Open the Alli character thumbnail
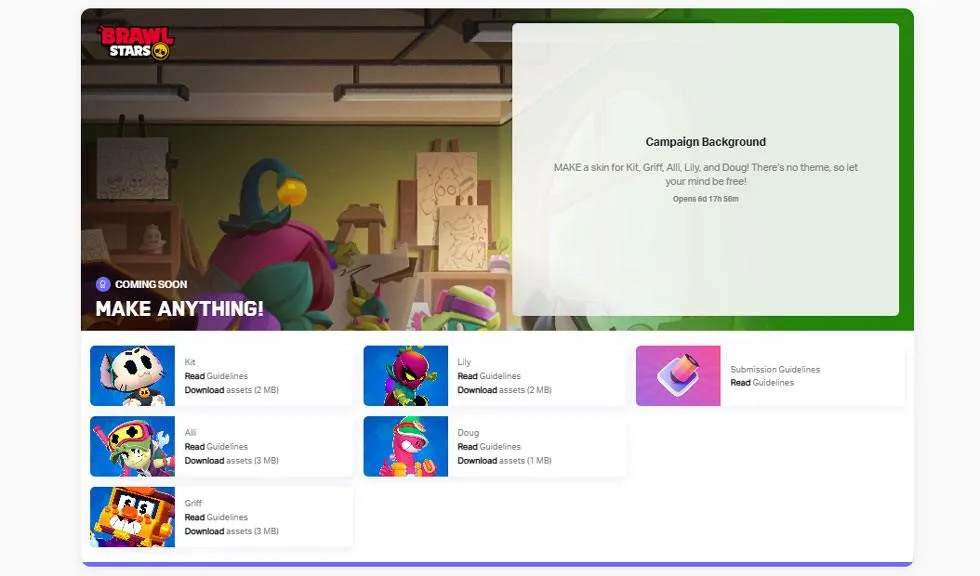 click(132, 446)
